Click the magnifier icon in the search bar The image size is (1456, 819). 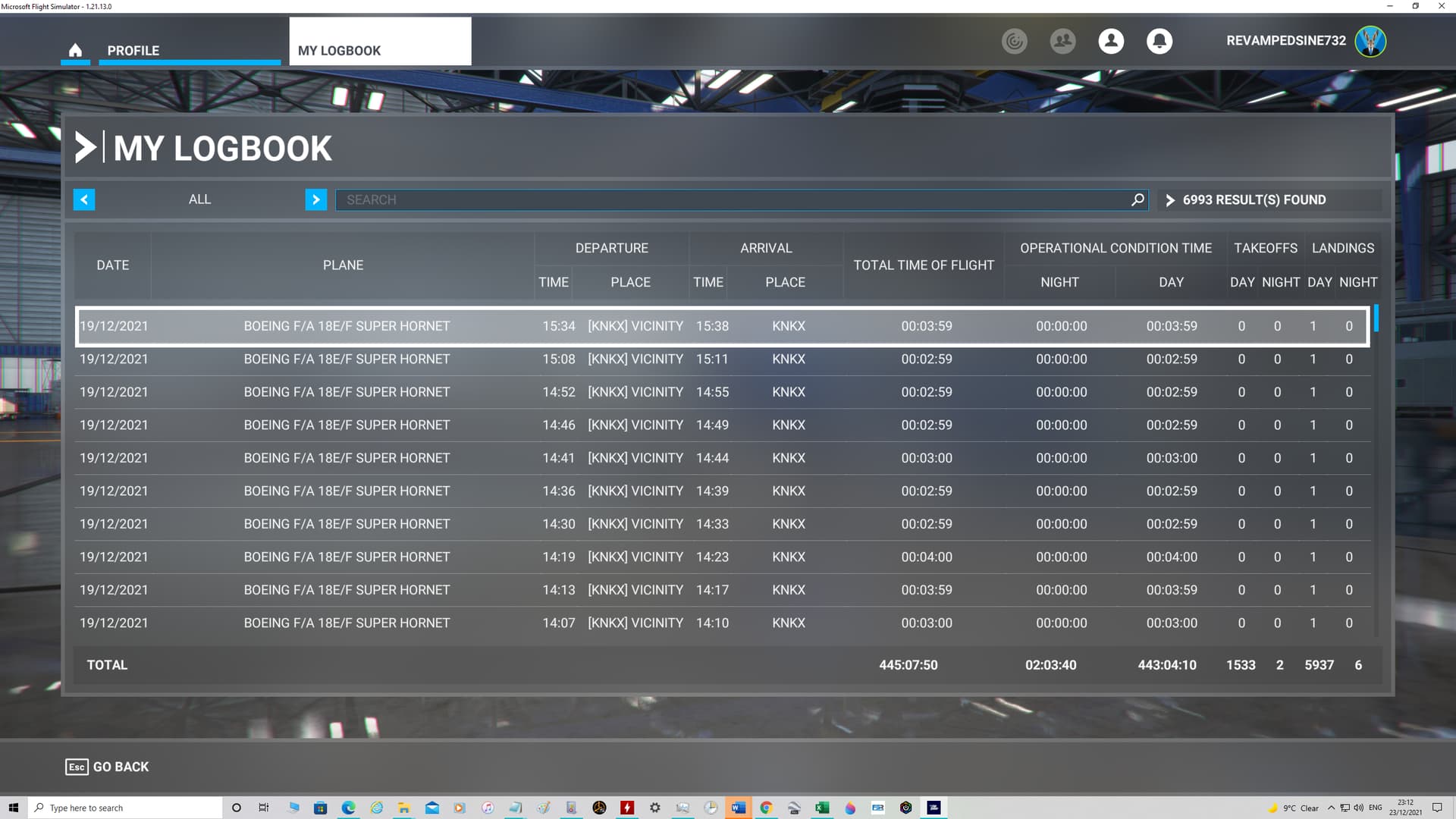[1137, 199]
